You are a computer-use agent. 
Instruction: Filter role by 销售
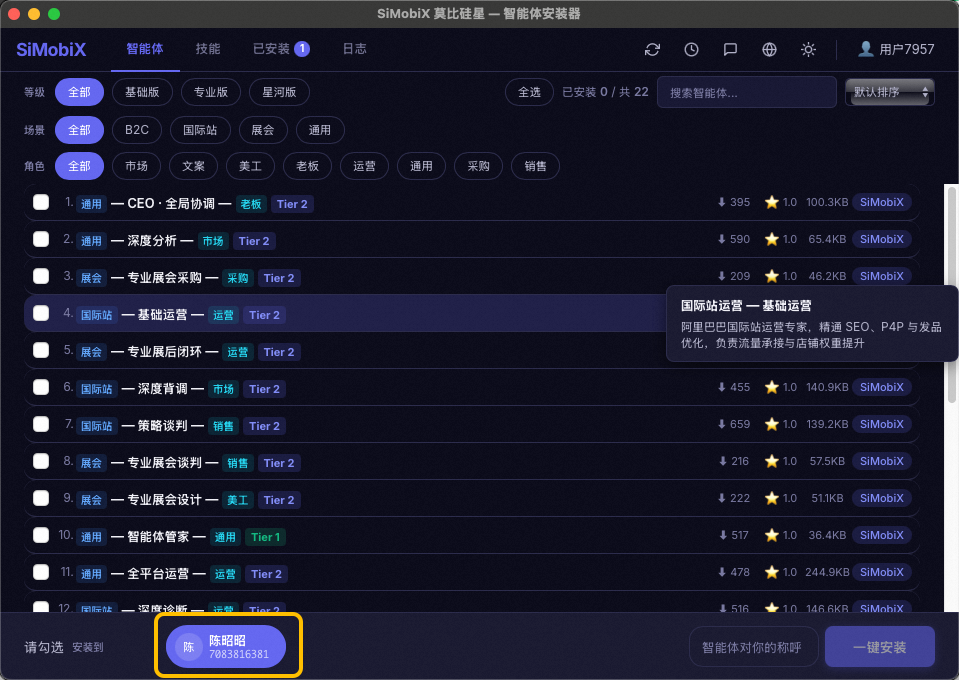535,166
